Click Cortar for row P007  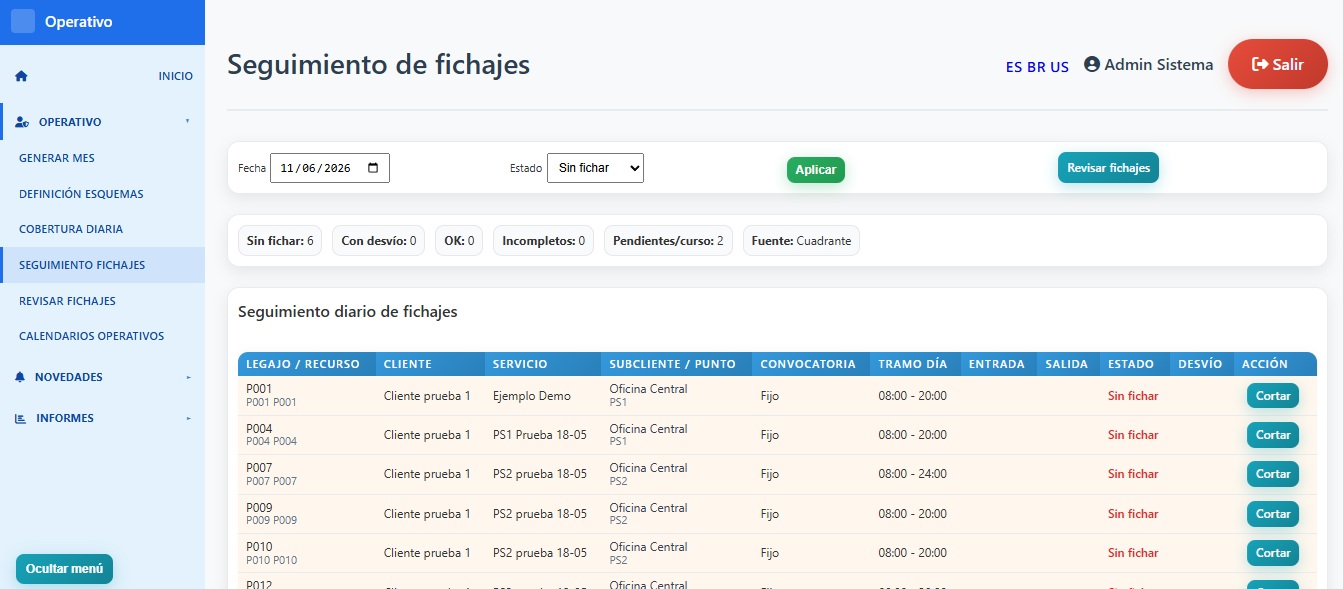pyautogui.click(x=1273, y=474)
